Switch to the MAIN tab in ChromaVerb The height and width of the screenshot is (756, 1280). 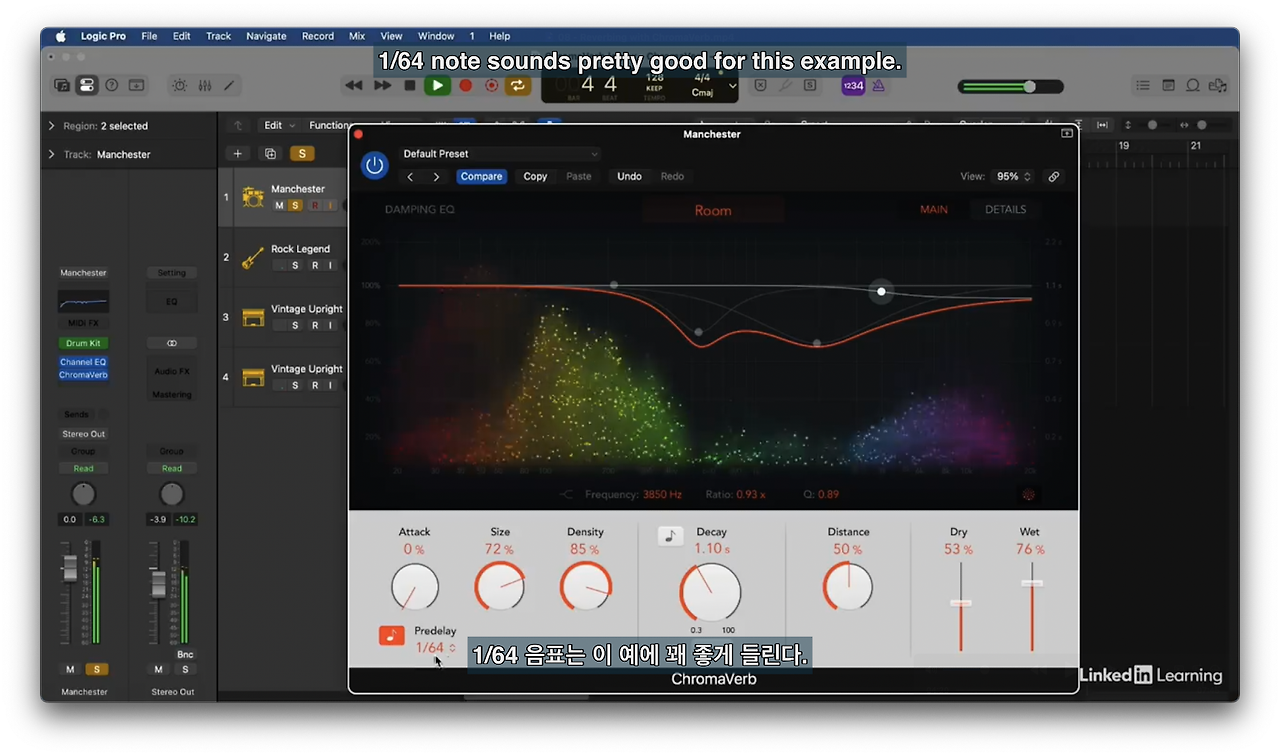point(934,210)
